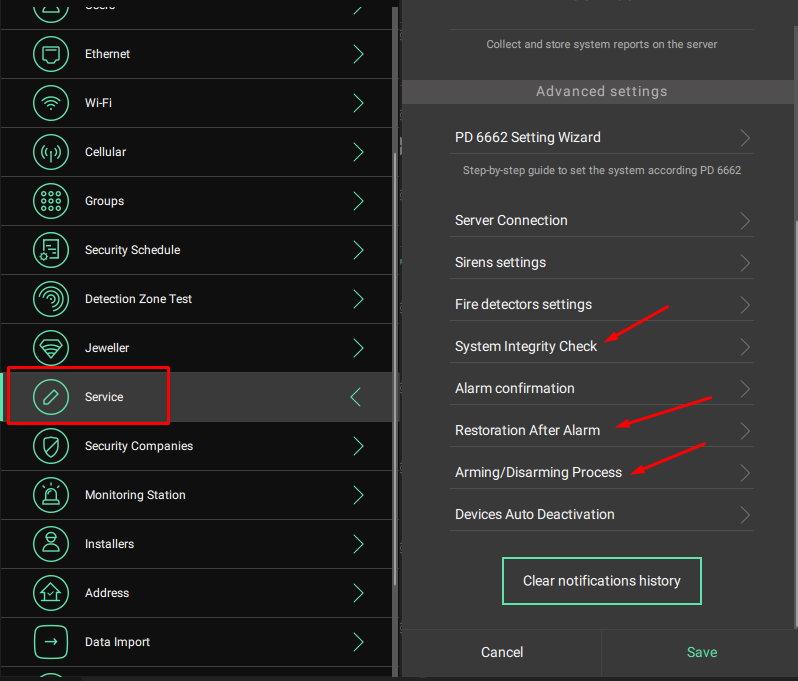This screenshot has height=681, width=798.
Task: Click the Address house icon
Action: (51, 593)
